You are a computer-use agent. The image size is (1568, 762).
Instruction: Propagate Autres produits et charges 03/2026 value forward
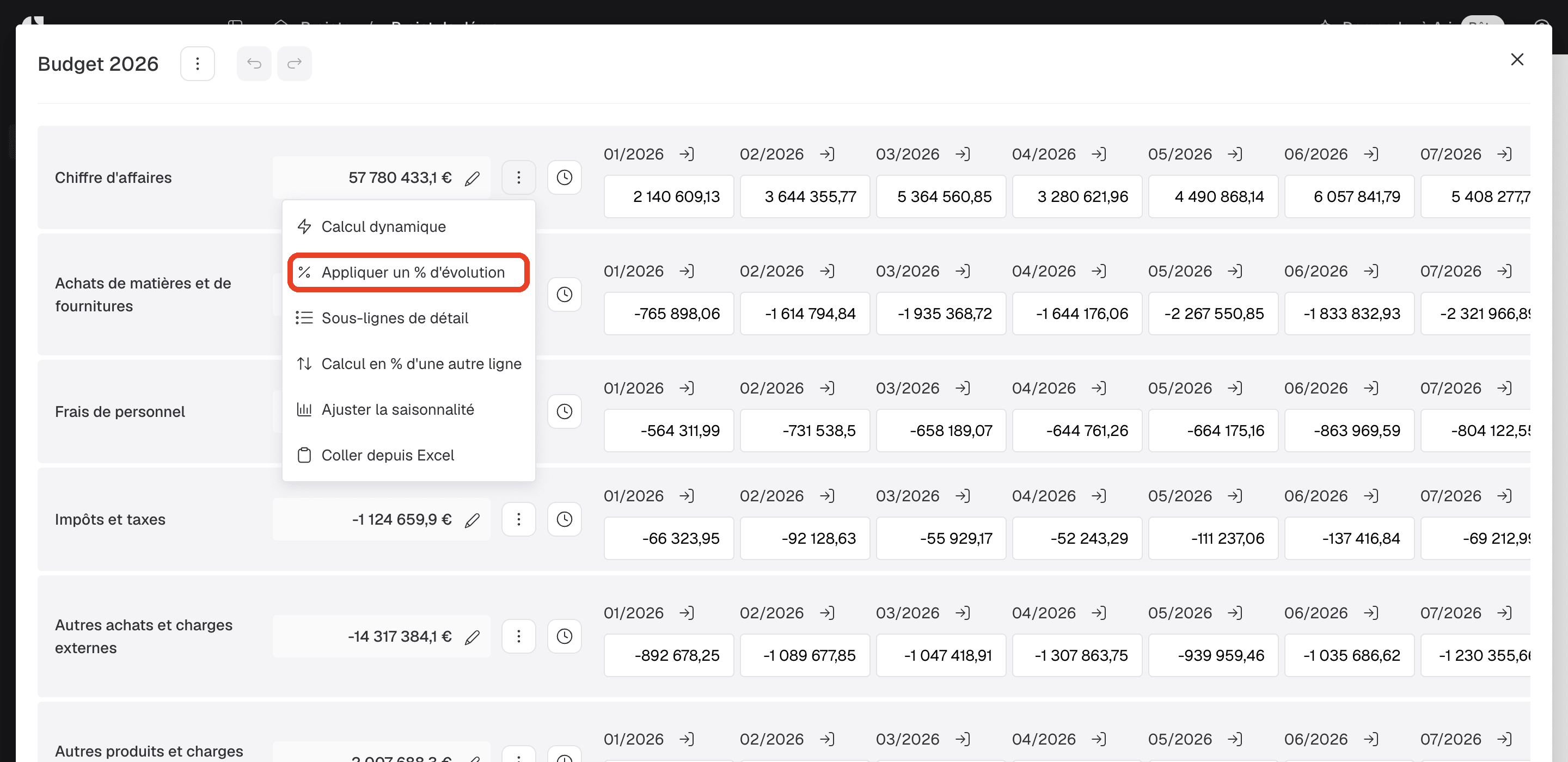[963, 739]
